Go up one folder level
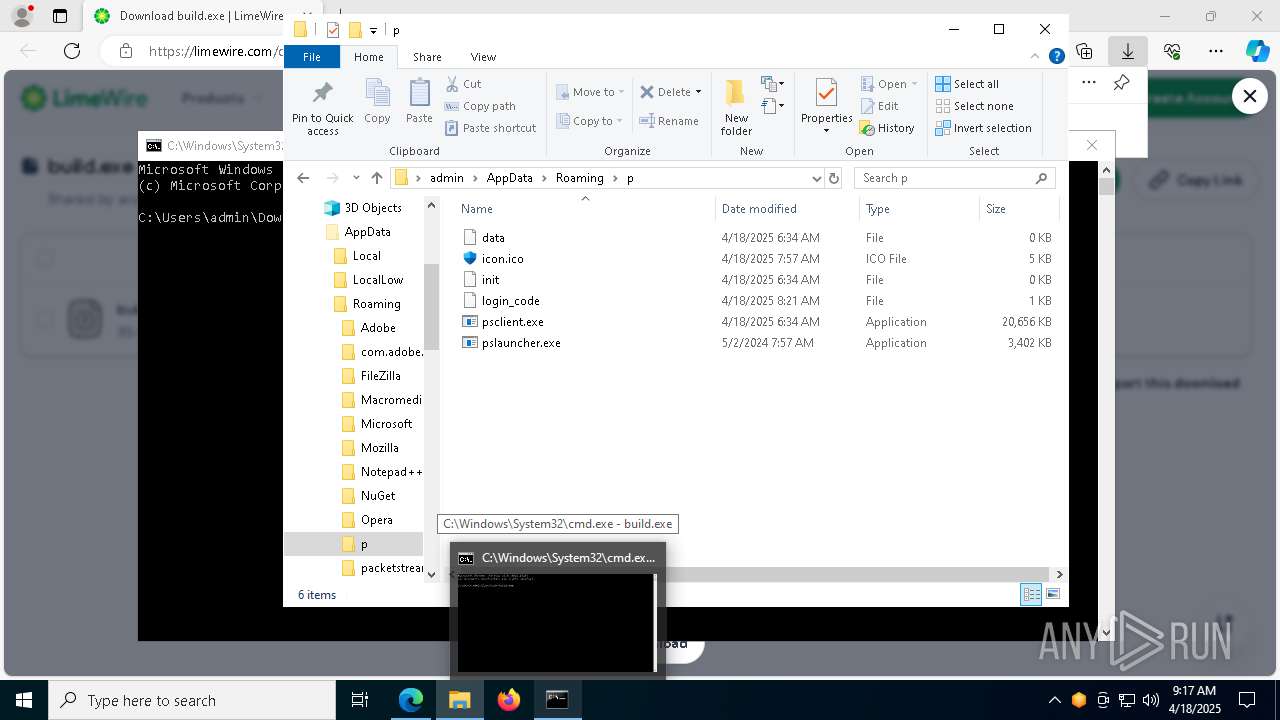Image resolution: width=1280 pixels, height=720 pixels. tap(376, 178)
